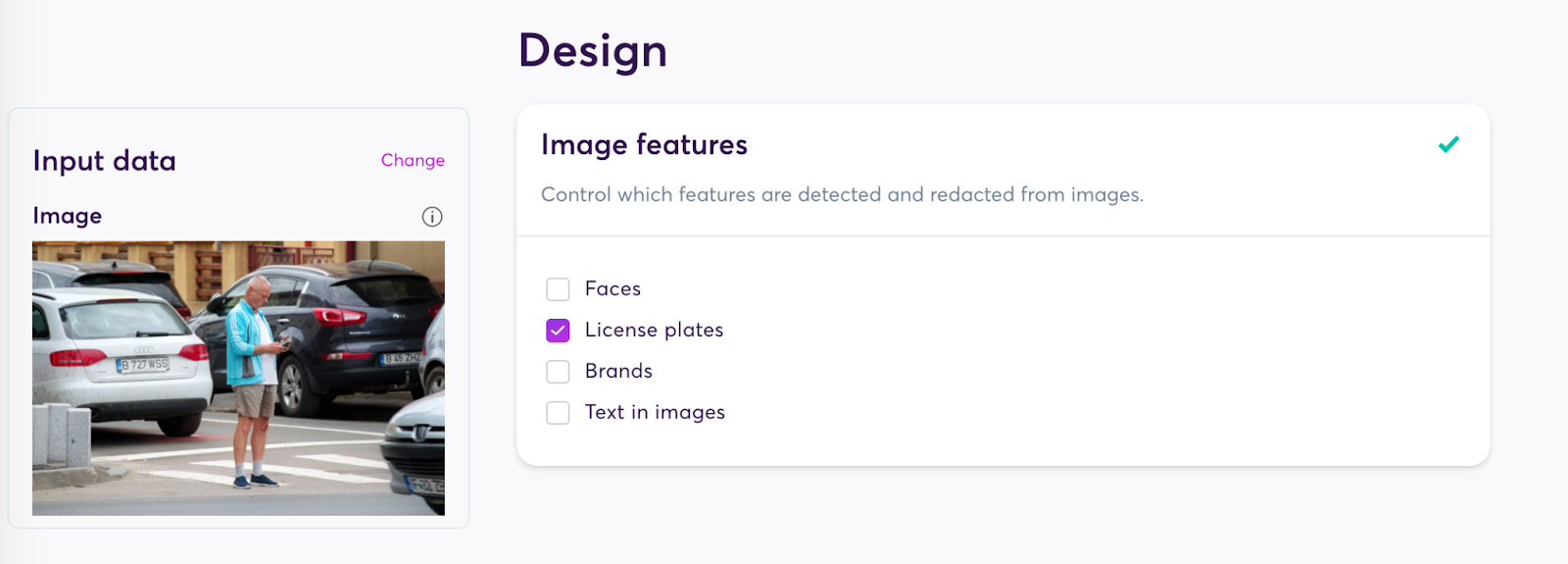Tick the Text in images checkbox

point(558,413)
